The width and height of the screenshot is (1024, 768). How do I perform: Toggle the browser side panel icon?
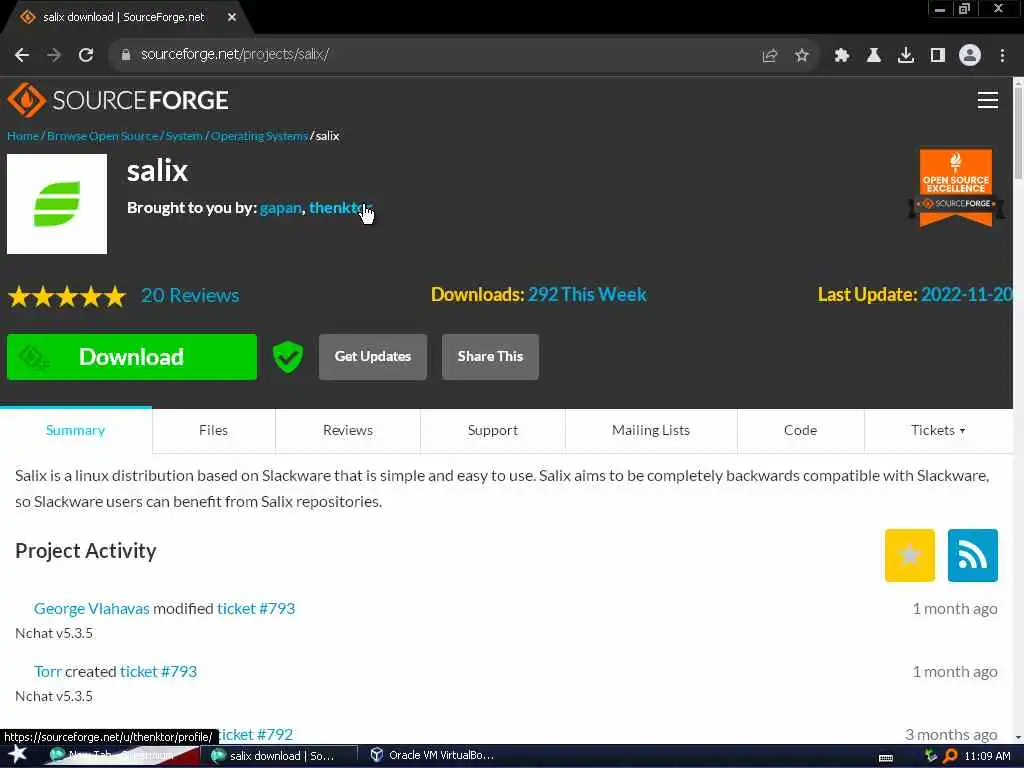[938, 56]
